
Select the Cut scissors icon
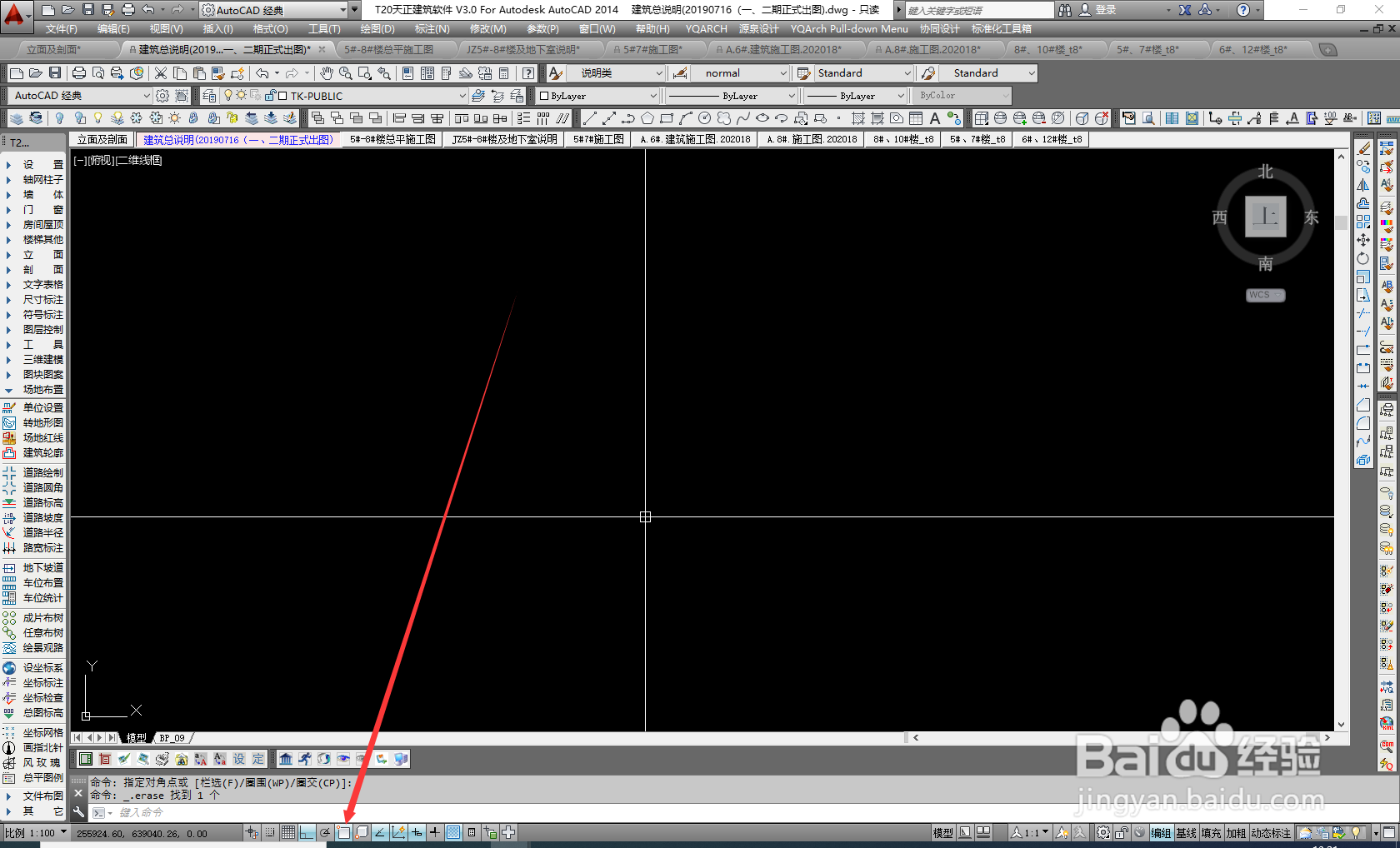pyautogui.click(x=161, y=73)
